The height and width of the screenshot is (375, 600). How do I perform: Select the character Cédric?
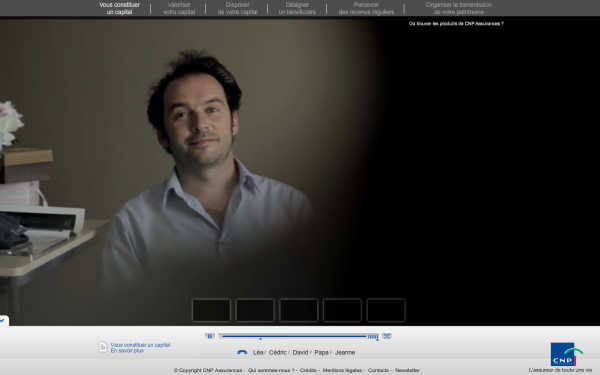point(277,352)
